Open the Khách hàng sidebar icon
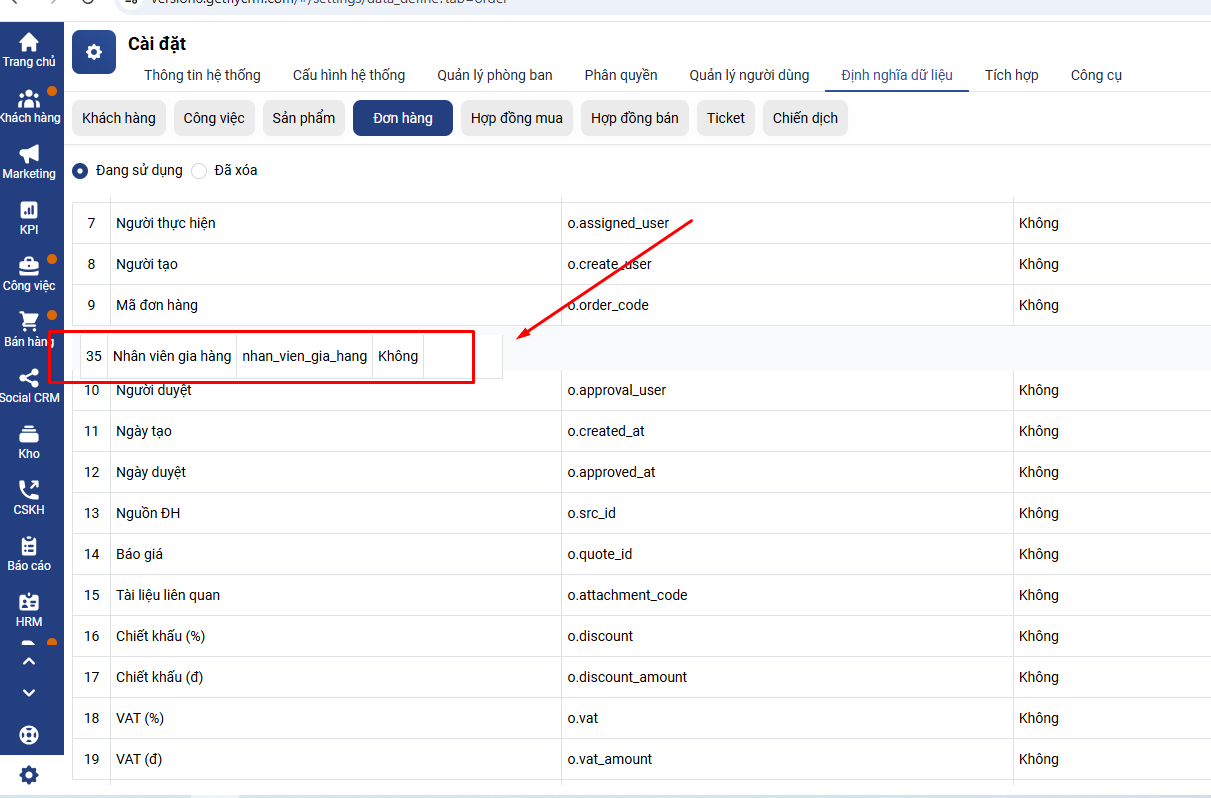Viewport: 1211px width, 798px height. click(29, 99)
